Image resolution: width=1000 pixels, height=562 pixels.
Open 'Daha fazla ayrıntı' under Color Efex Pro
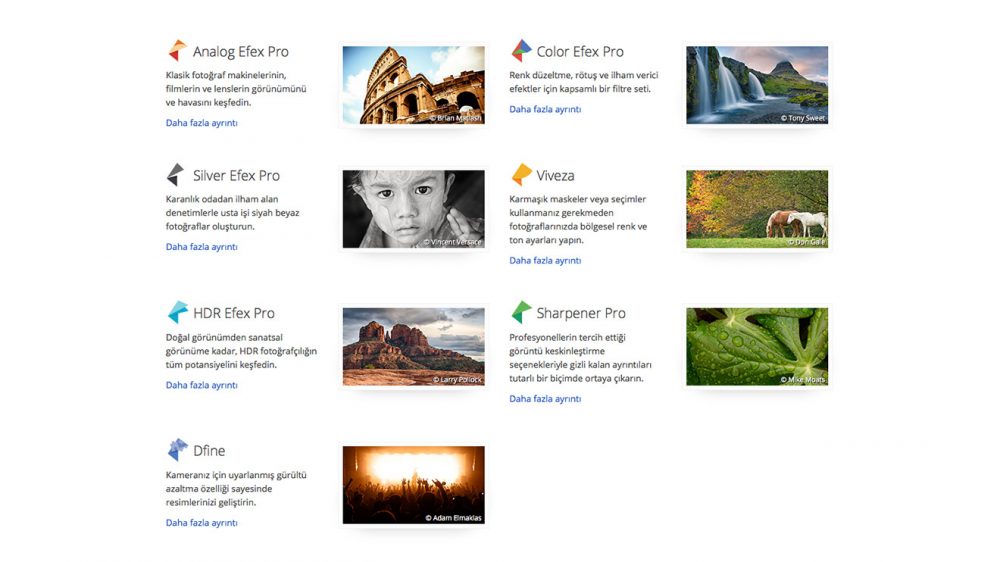545,109
